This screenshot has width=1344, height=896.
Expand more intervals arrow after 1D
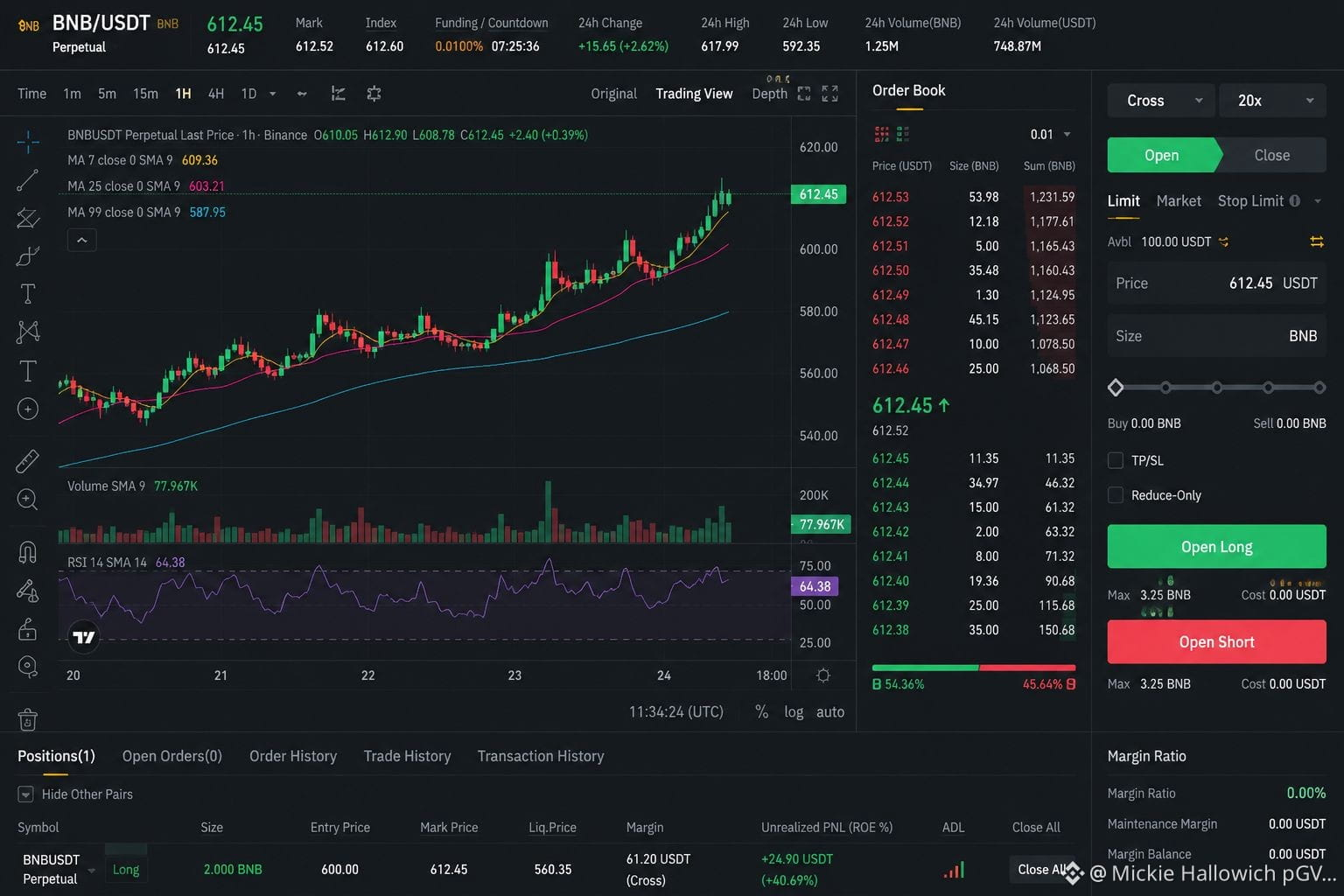pos(273,94)
